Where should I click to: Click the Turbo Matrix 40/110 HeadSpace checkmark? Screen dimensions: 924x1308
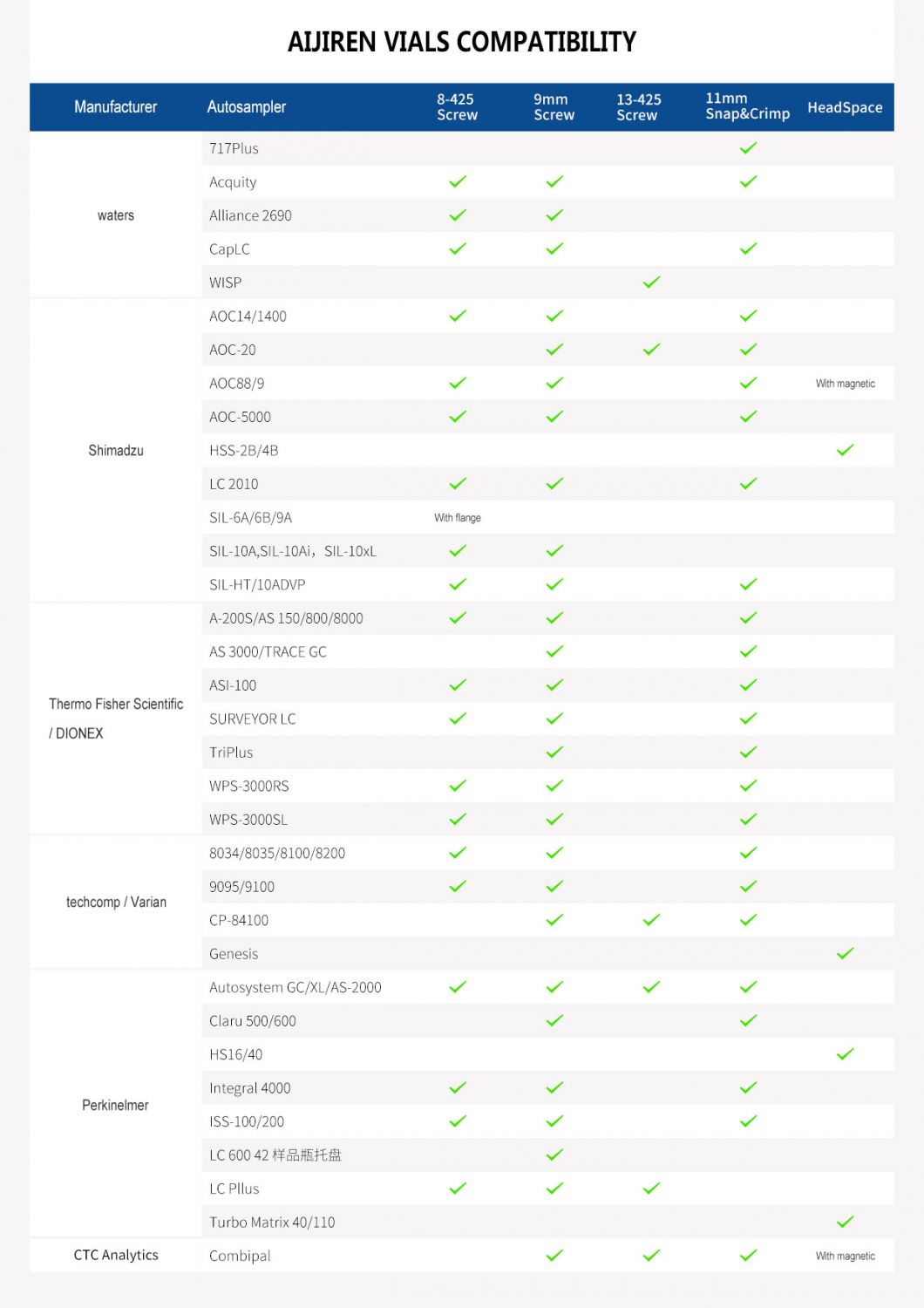[x=845, y=1223]
